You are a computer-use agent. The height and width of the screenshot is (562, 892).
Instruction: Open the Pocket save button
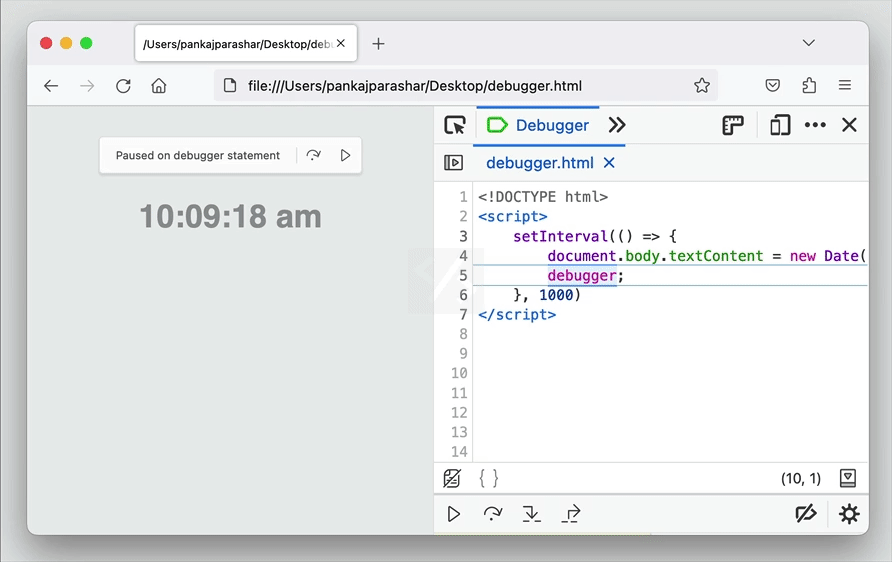tap(773, 85)
